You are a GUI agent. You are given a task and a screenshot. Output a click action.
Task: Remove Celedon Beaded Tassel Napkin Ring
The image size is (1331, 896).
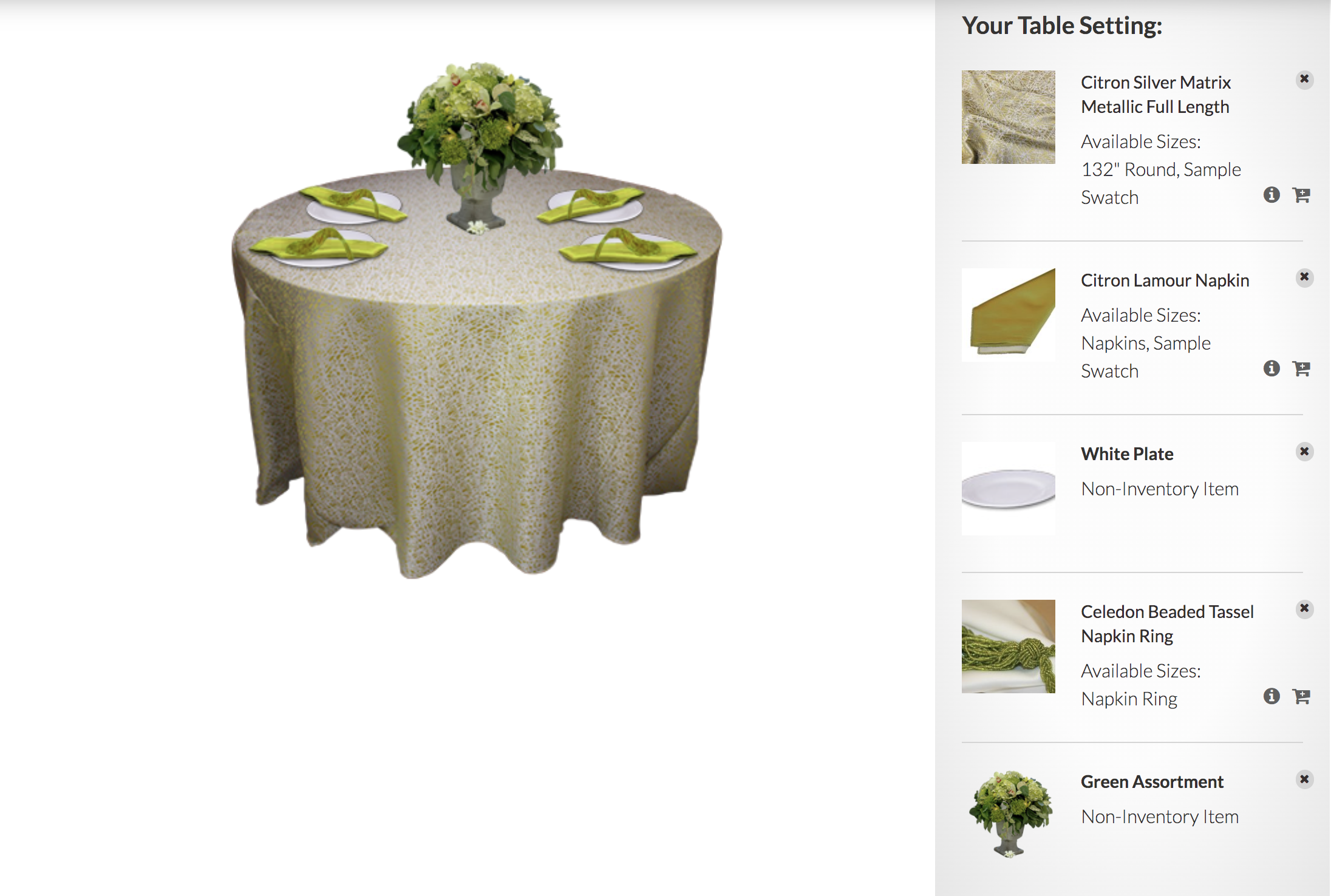[1304, 609]
